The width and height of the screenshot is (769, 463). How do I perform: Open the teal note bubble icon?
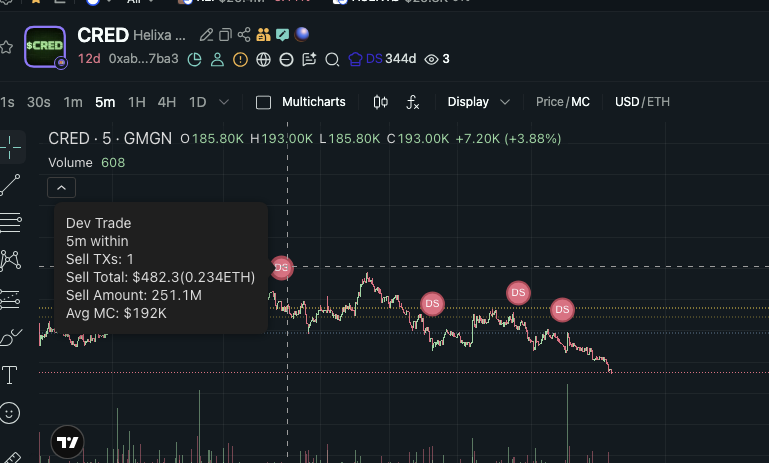pos(282,34)
